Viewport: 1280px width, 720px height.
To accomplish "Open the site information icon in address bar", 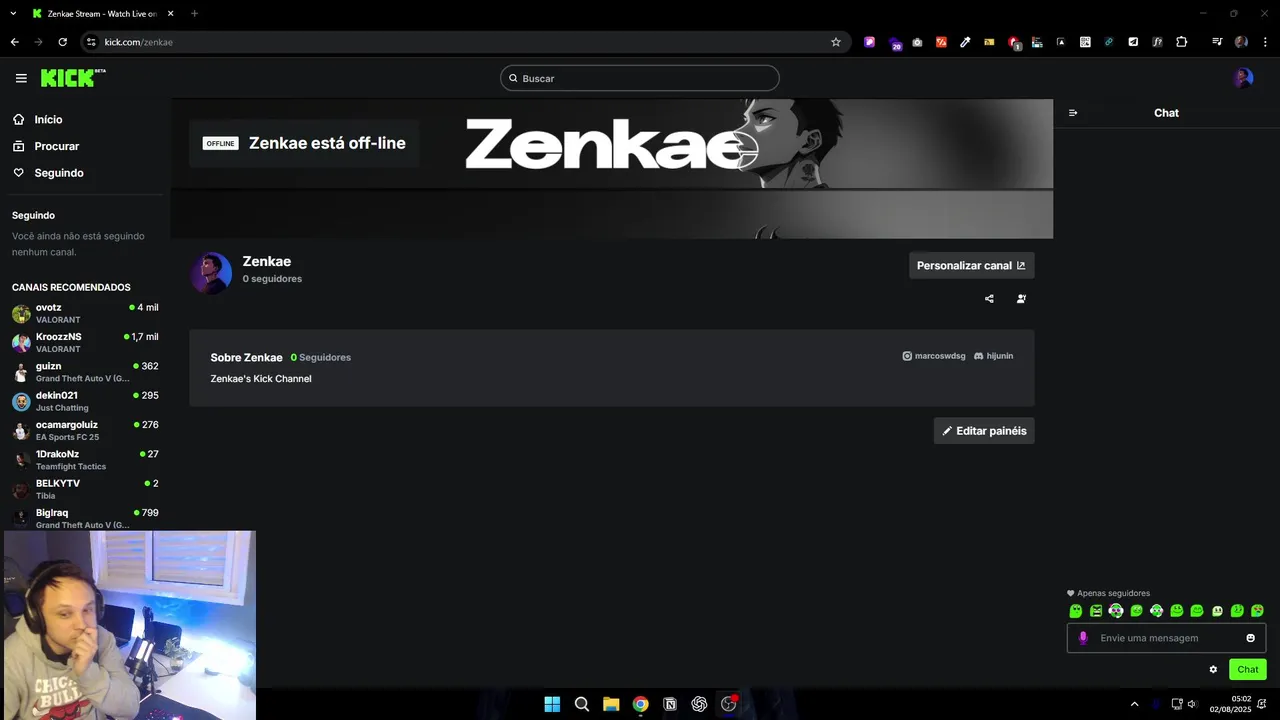I will click(90, 42).
